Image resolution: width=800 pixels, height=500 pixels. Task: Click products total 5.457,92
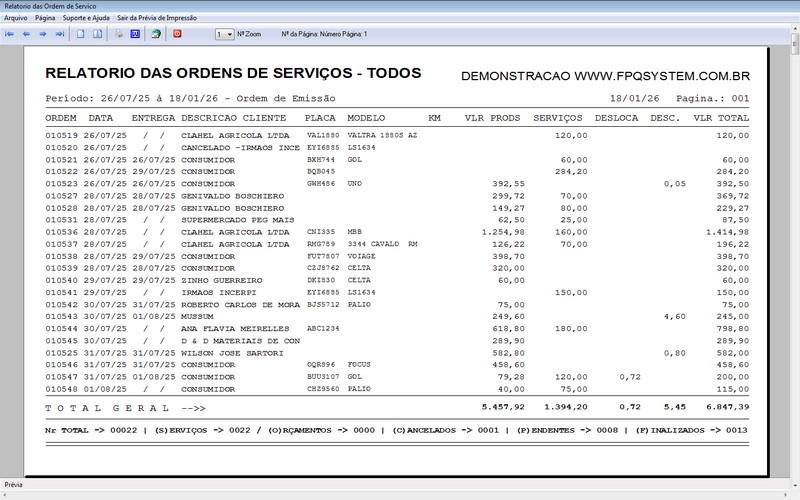(x=503, y=407)
